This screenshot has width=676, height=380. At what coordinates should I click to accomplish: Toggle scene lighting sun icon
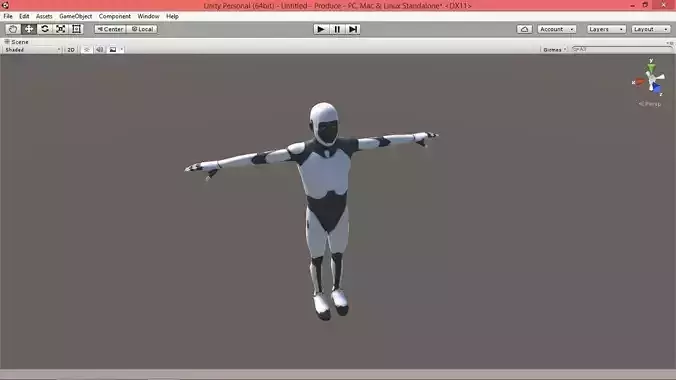pyautogui.click(x=87, y=50)
